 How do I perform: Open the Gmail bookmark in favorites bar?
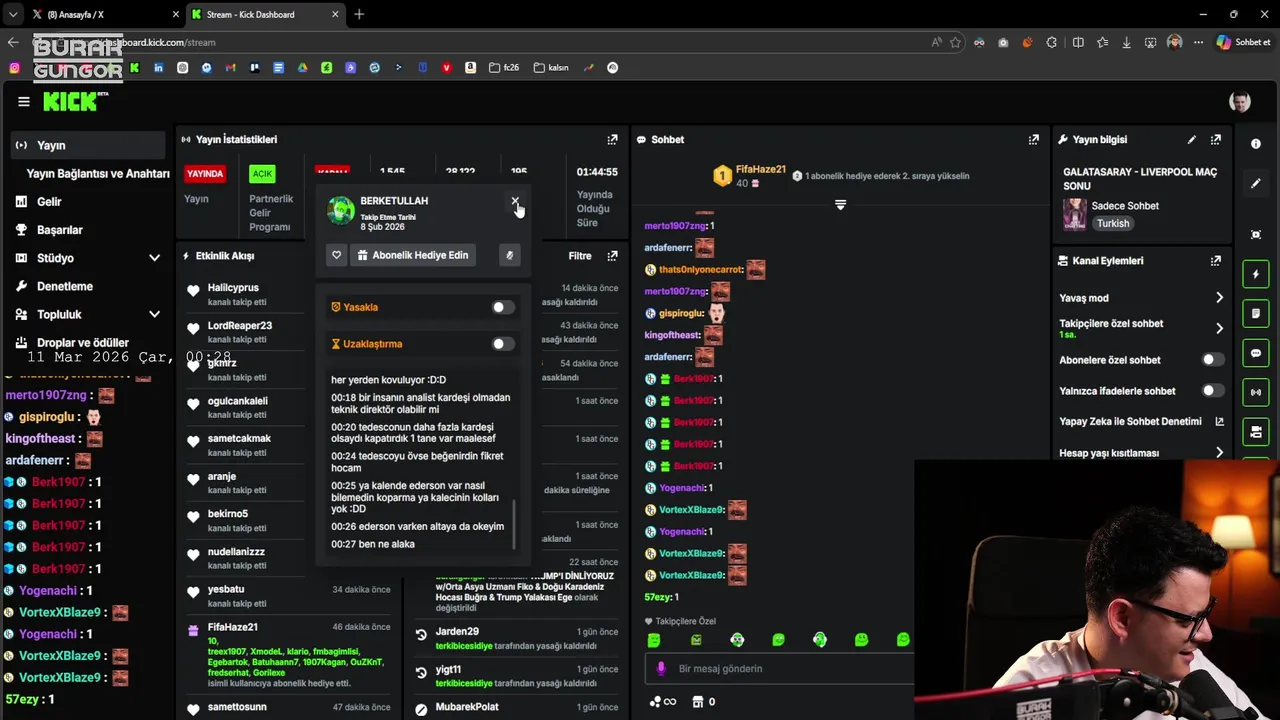pos(230,68)
